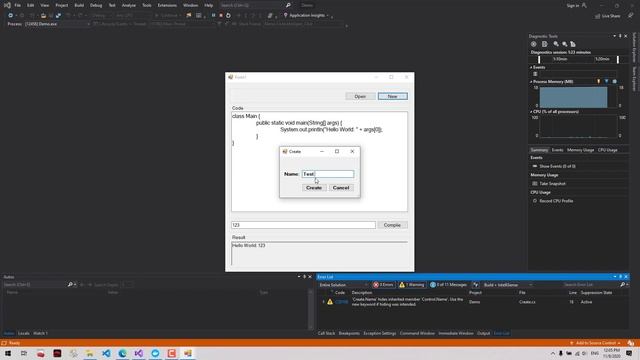Click Diagnostic Tools settings gear icon
Image resolution: width=640 pixels, height=360 pixels.
[x=533, y=44]
